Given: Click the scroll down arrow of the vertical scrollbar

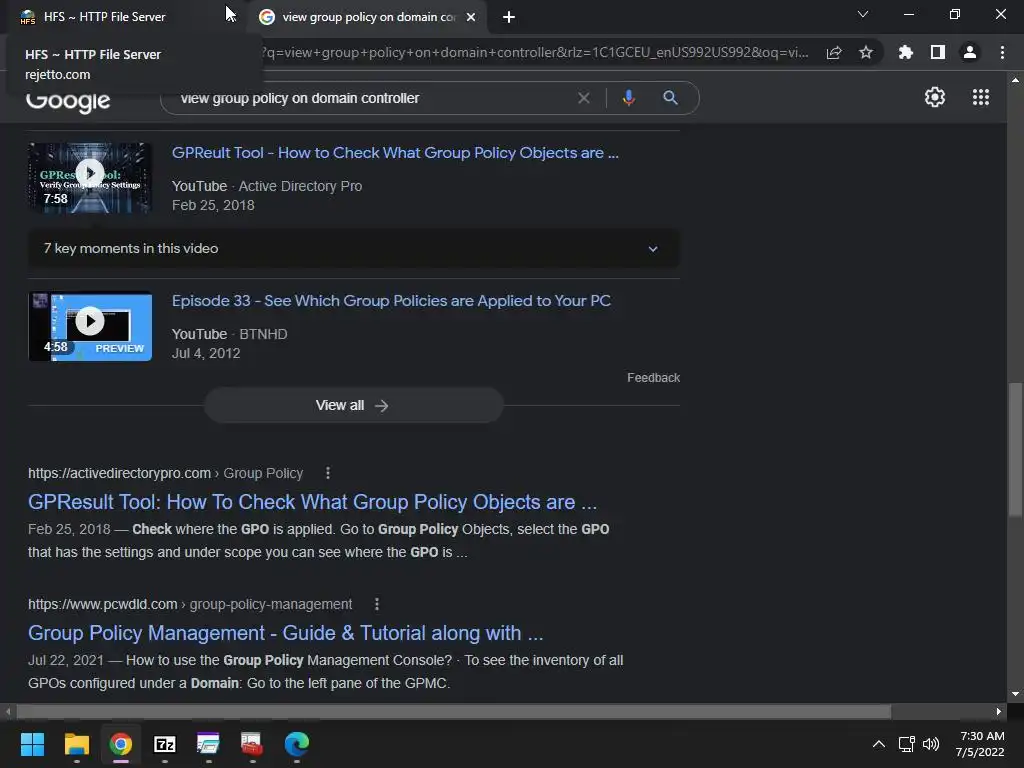Looking at the screenshot, I should [1015, 694].
